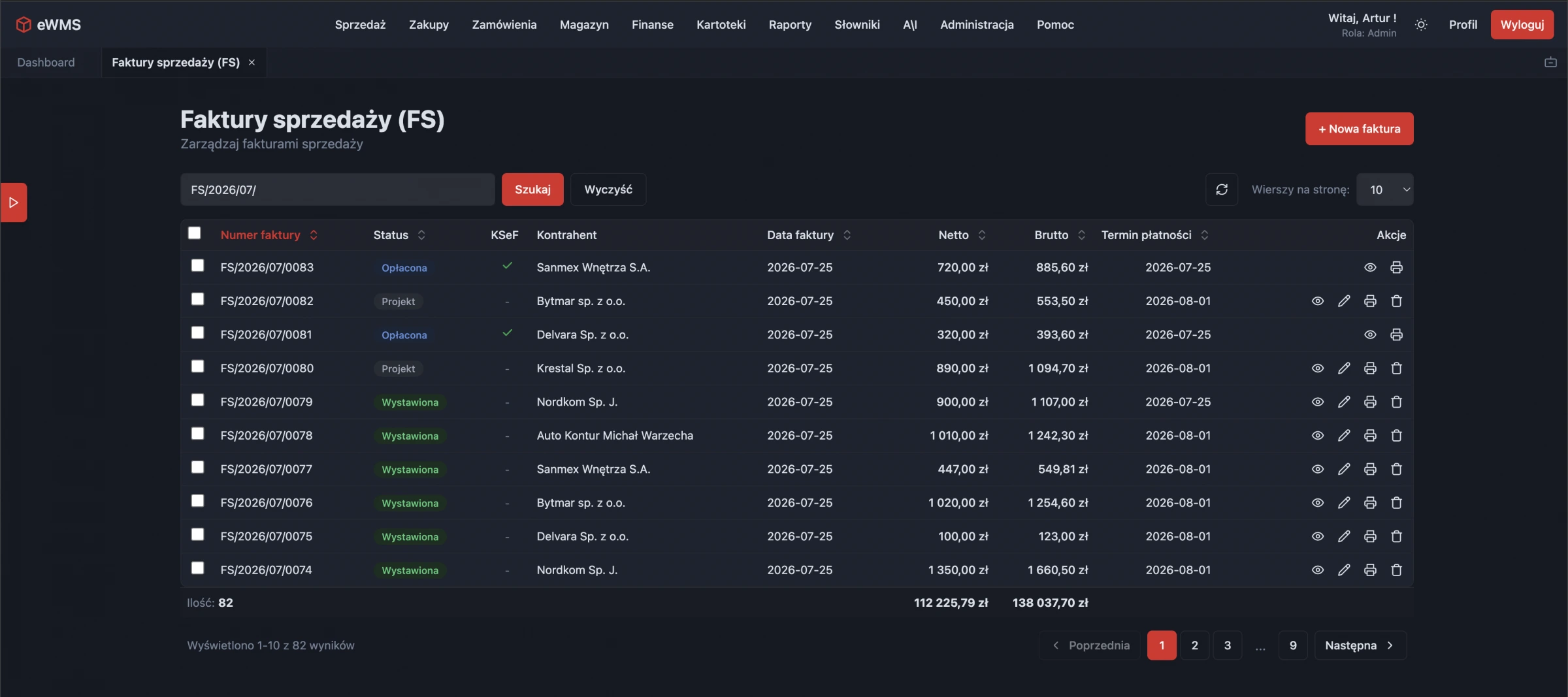Check the box for invoice FS/2026/07/0081
The width and height of the screenshot is (1568, 697).
click(x=197, y=333)
